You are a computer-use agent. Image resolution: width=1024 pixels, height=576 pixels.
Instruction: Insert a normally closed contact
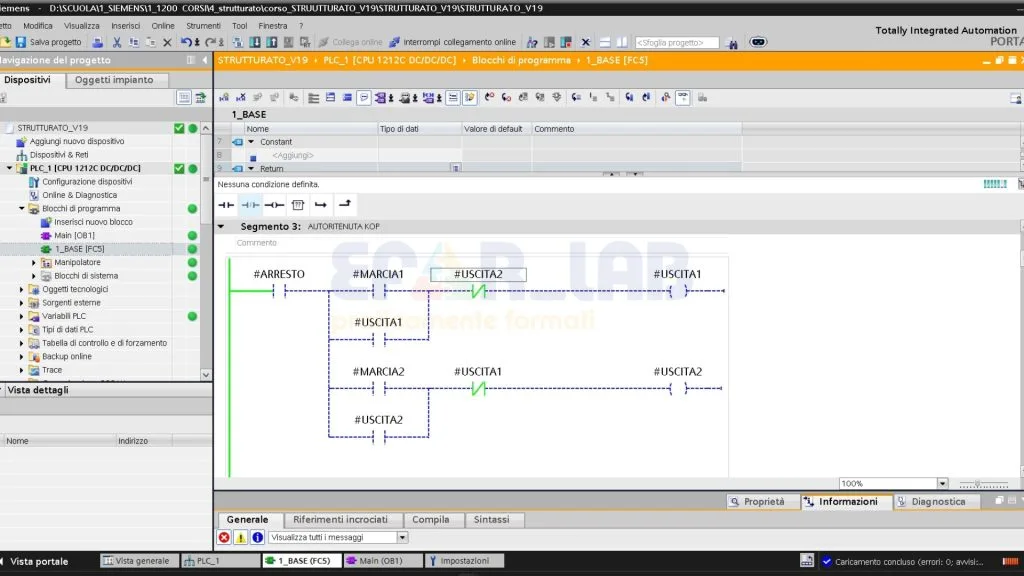[250, 204]
